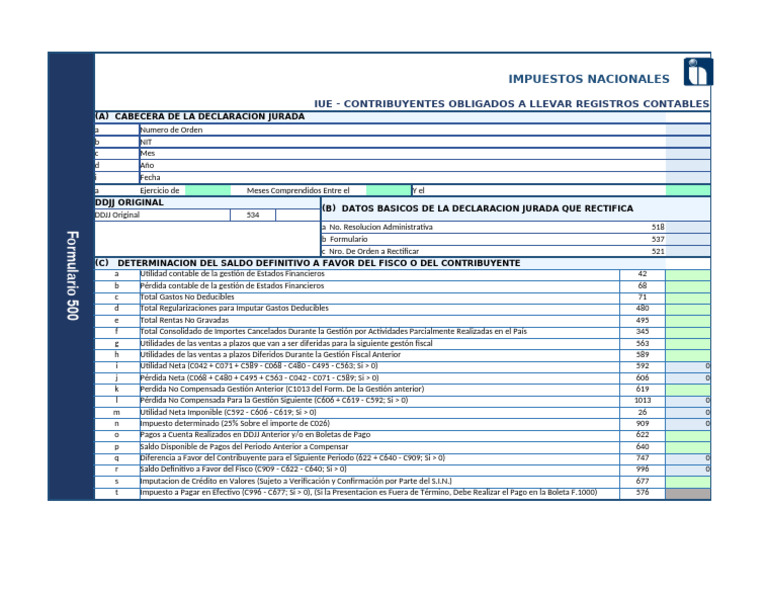This screenshot has width=768, height=594.
Task: Click green cell for code 619 row
Action: (x=688, y=389)
